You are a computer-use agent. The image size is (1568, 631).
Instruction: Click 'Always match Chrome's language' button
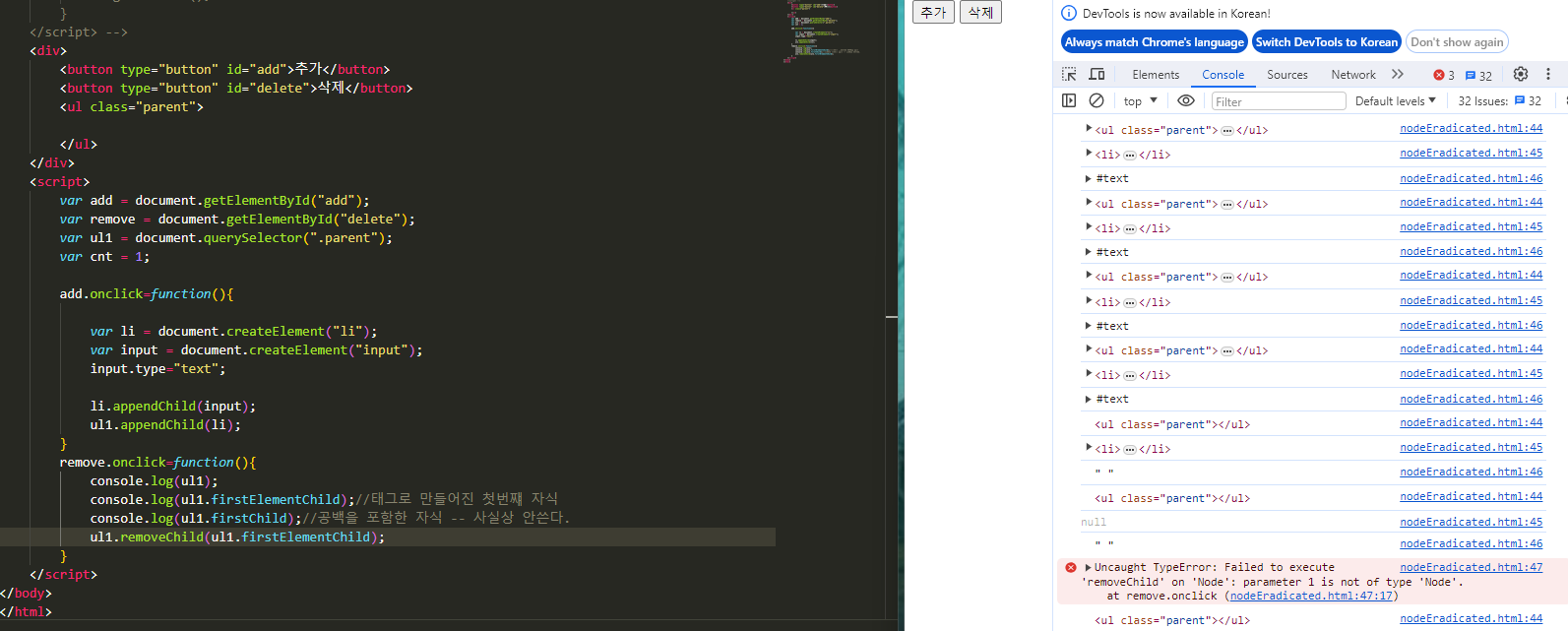coord(1155,42)
